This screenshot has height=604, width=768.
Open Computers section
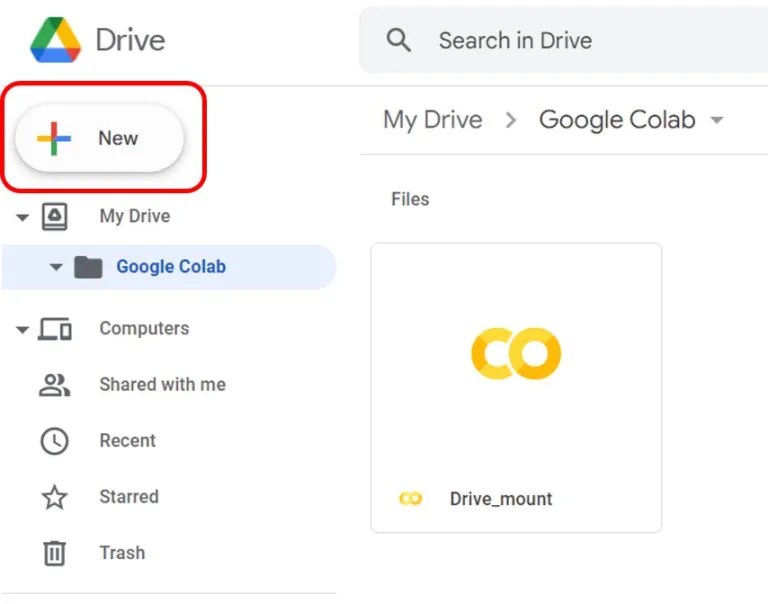click(144, 328)
